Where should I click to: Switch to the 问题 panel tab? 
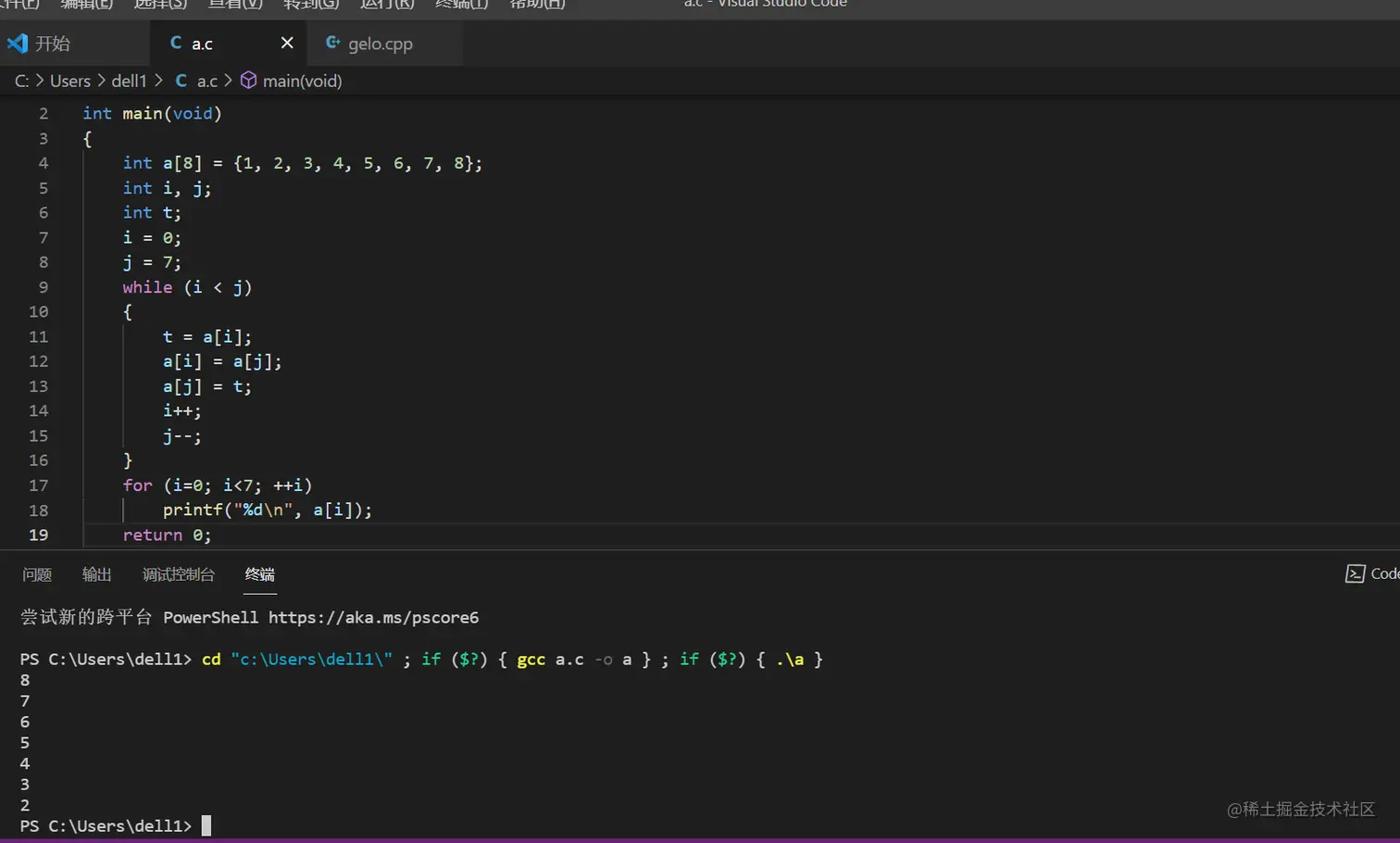[x=37, y=575]
